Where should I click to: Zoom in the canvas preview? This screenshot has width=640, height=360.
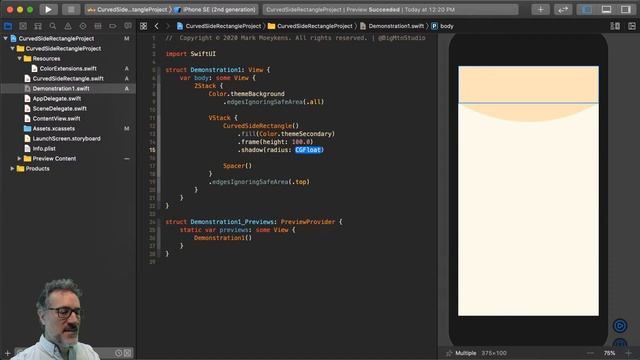pos(629,353)
